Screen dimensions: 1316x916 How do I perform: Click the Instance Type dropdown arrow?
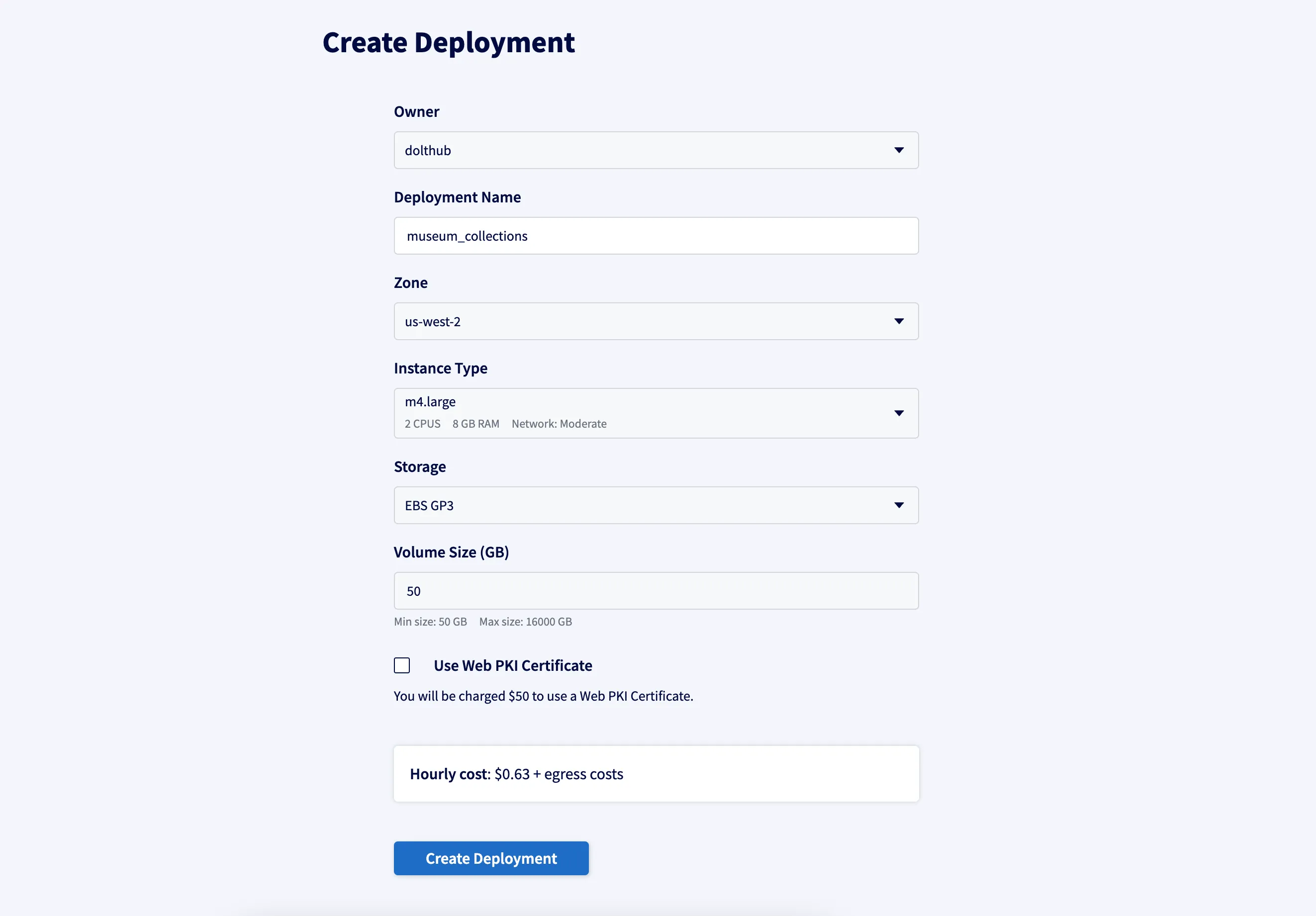[899, 413]
